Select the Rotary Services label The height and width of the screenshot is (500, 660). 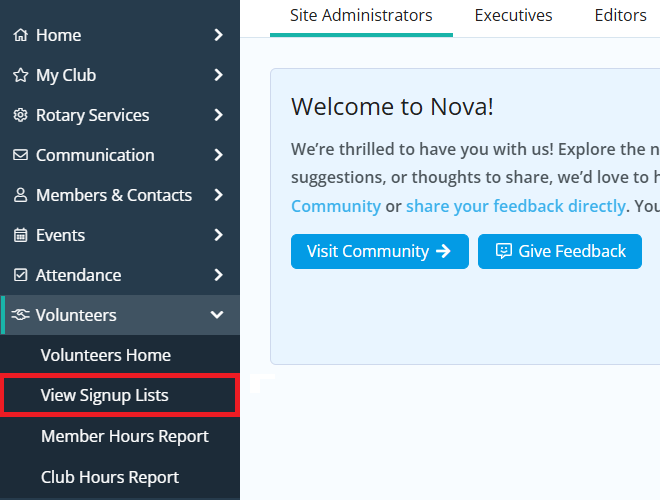coord(93,116)
